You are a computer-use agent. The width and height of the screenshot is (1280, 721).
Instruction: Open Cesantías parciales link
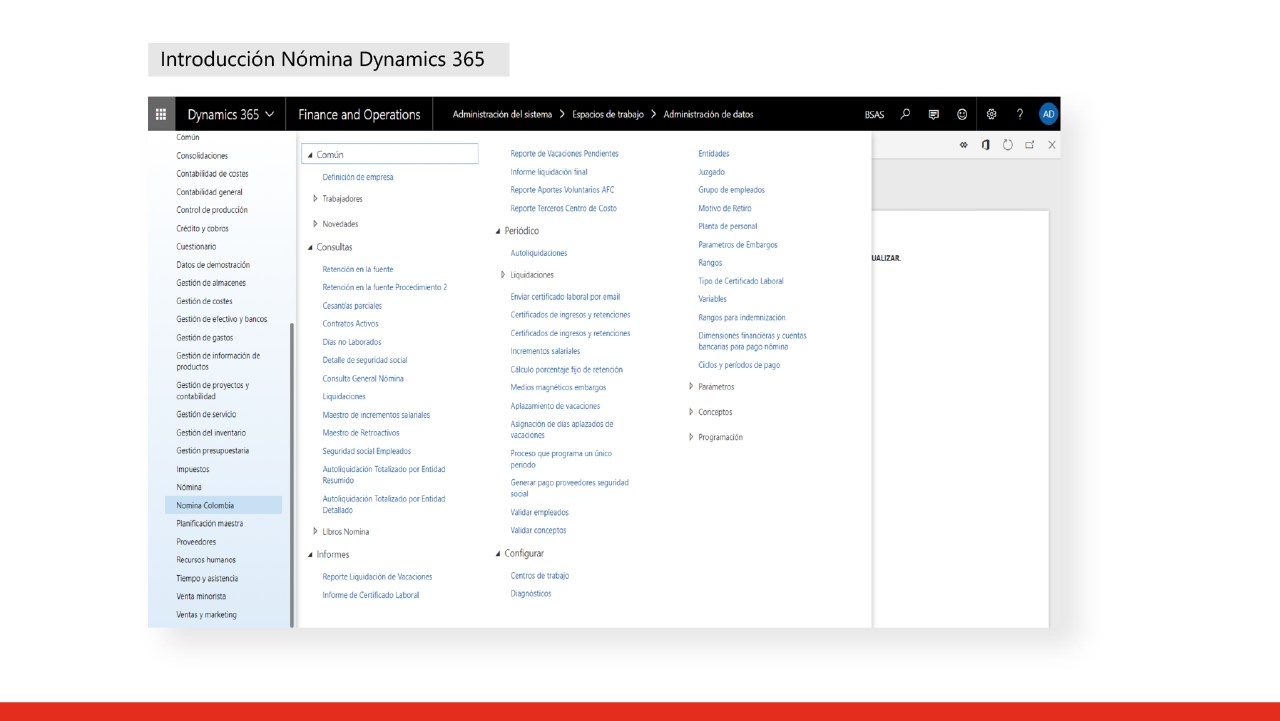(352, 306)
